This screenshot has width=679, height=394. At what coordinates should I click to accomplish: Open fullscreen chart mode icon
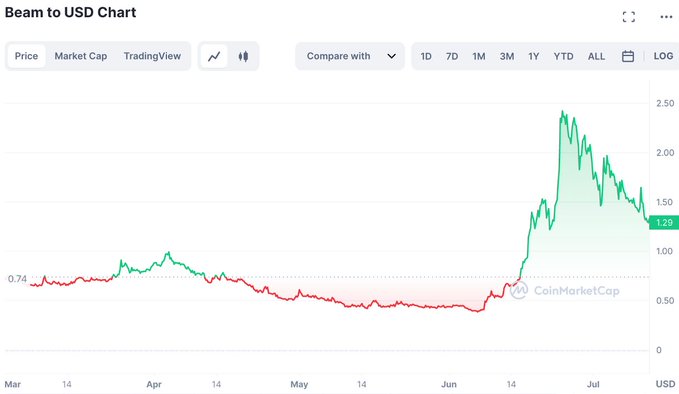click(629, 17)
